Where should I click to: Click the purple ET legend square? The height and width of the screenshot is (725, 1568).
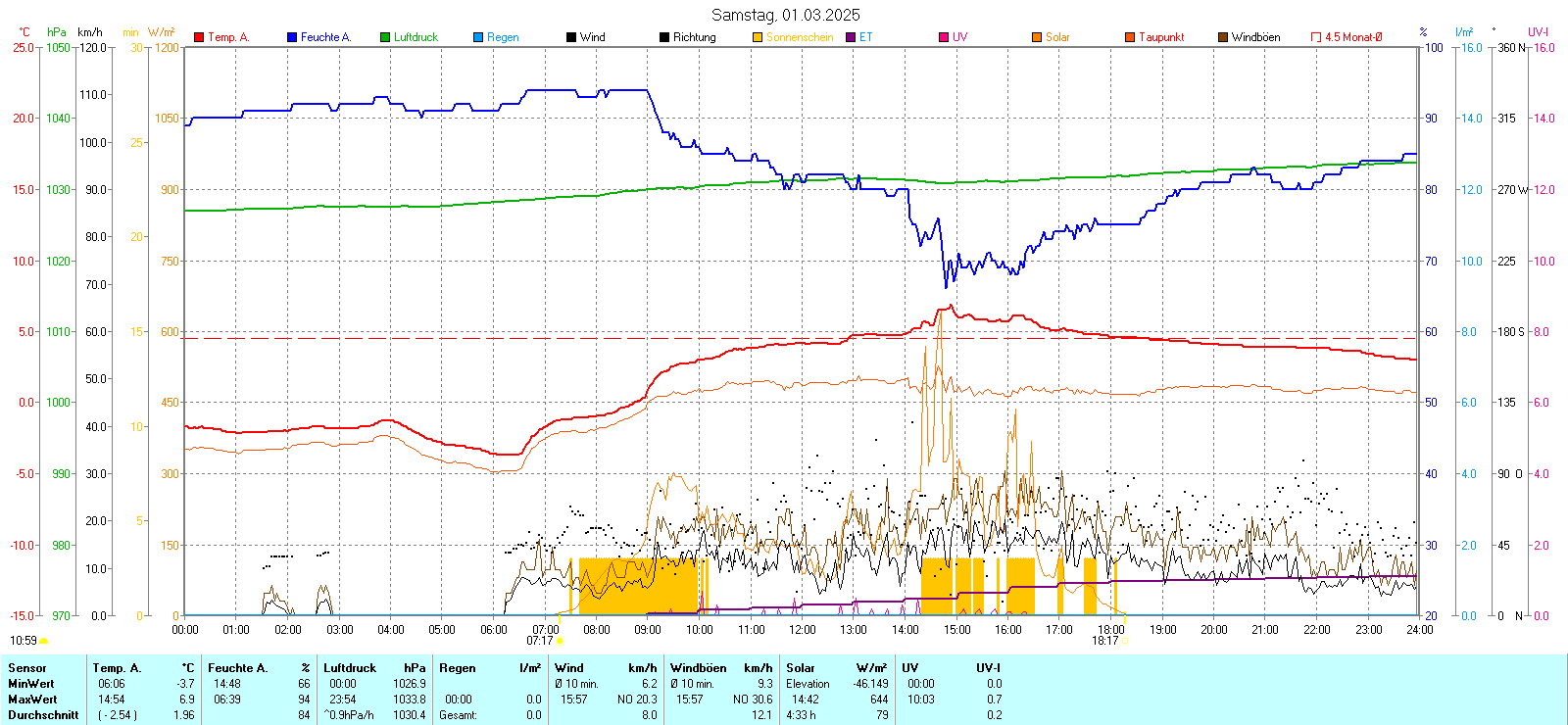point(851,37)
